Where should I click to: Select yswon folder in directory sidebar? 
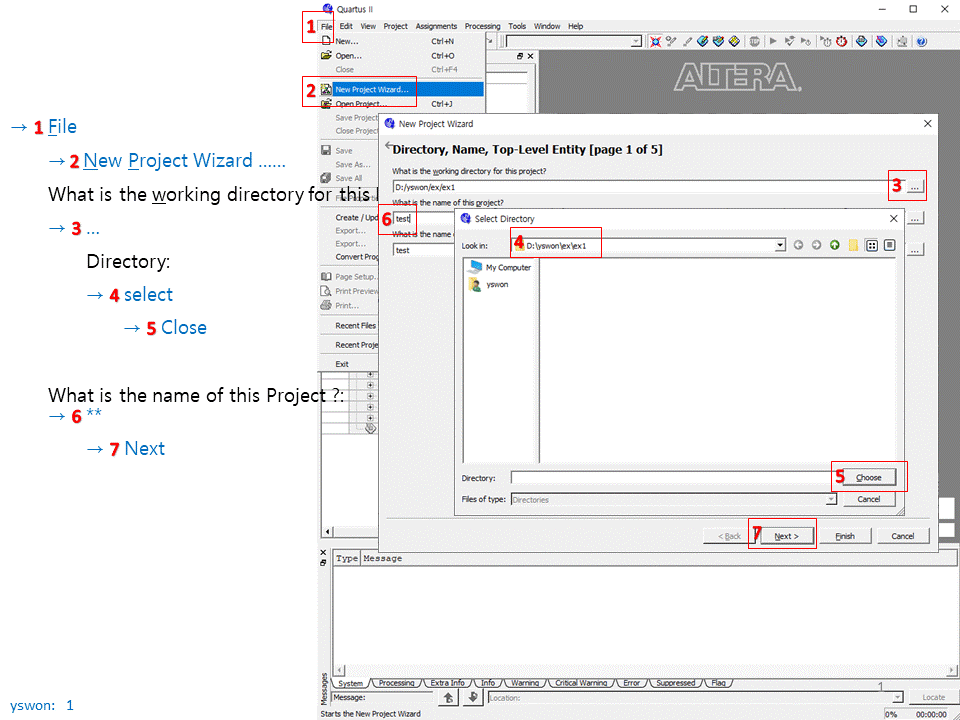tap(489, 285)
